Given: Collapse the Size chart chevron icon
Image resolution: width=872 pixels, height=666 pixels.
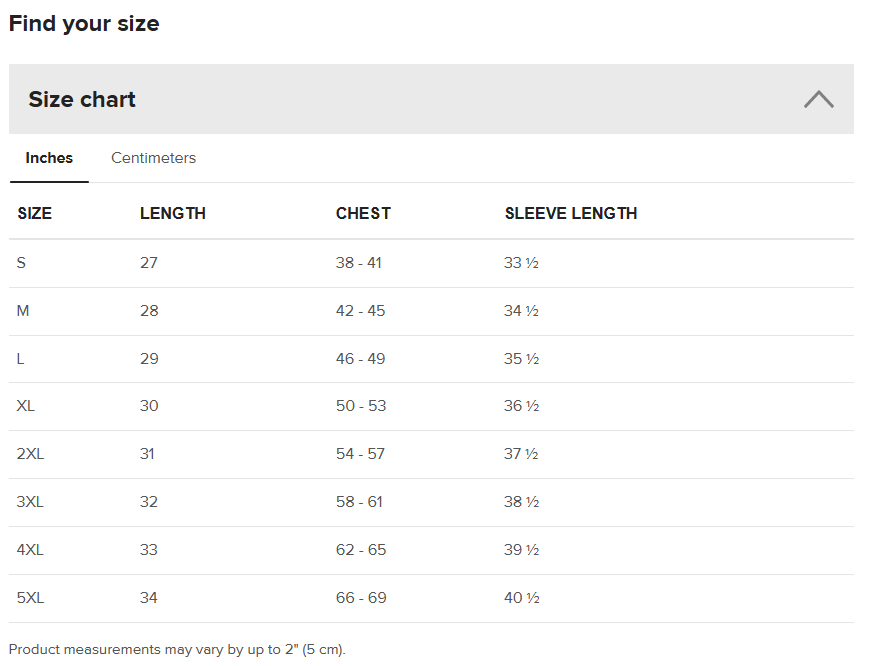Looking at the screenshot, I should pos(818,99).
